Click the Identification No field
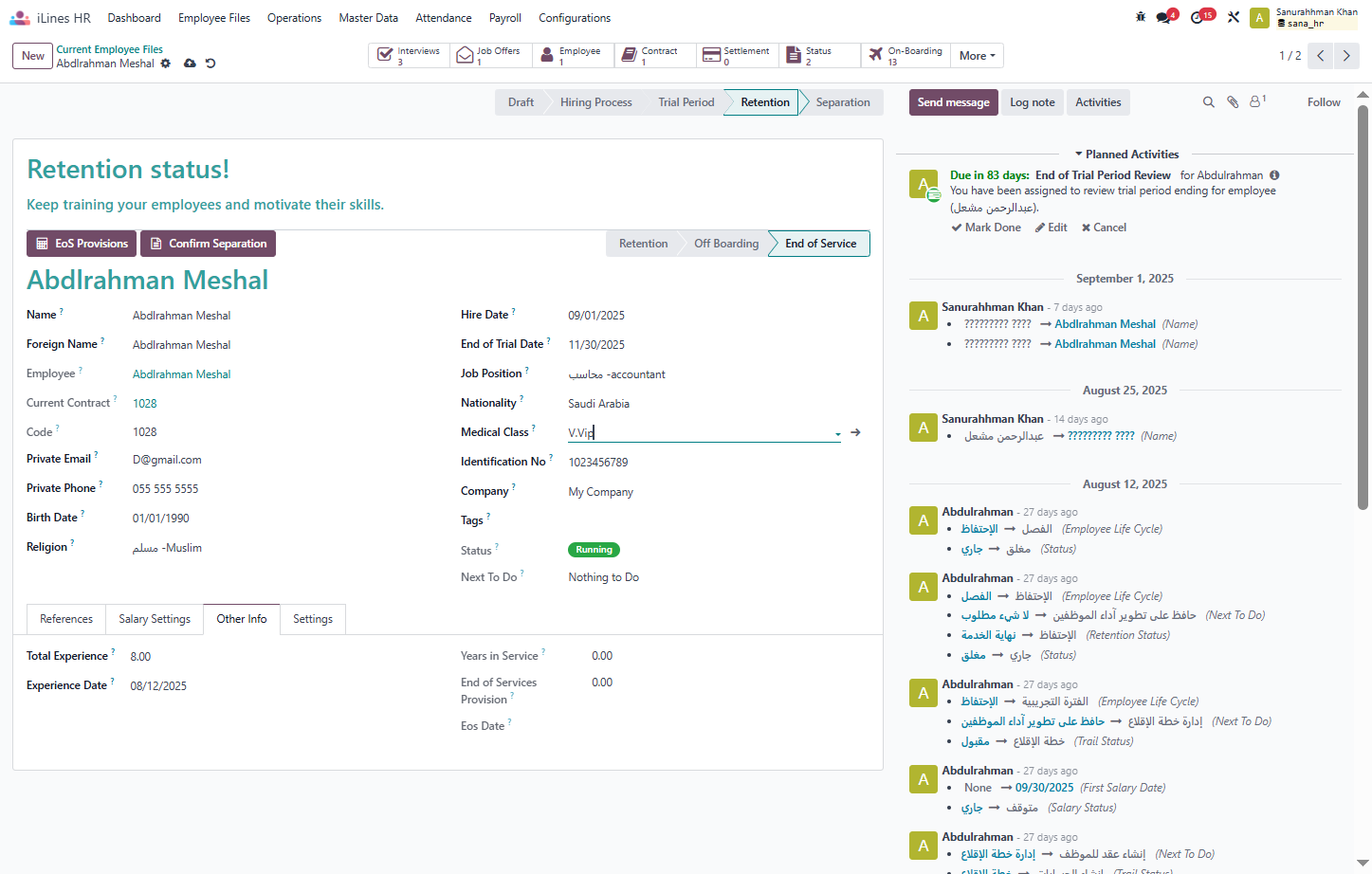Screen dimensions: 1372x874 (x=704, y=463)
